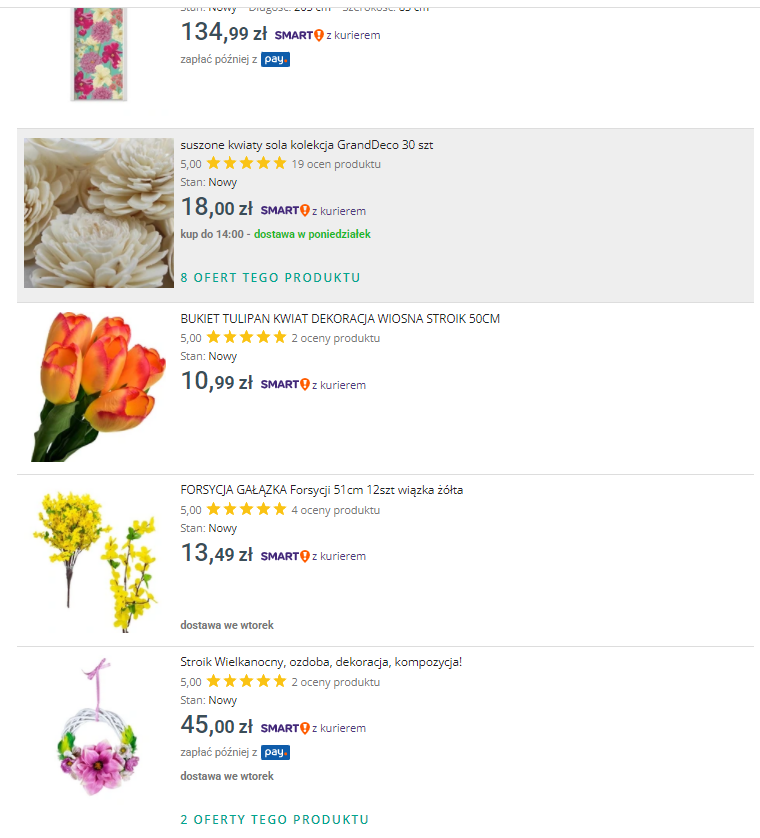The width and height of the screenshot is (760, 838).
Task: Click the SMART badge next to 10,99 zł
Action: point(285,385)
